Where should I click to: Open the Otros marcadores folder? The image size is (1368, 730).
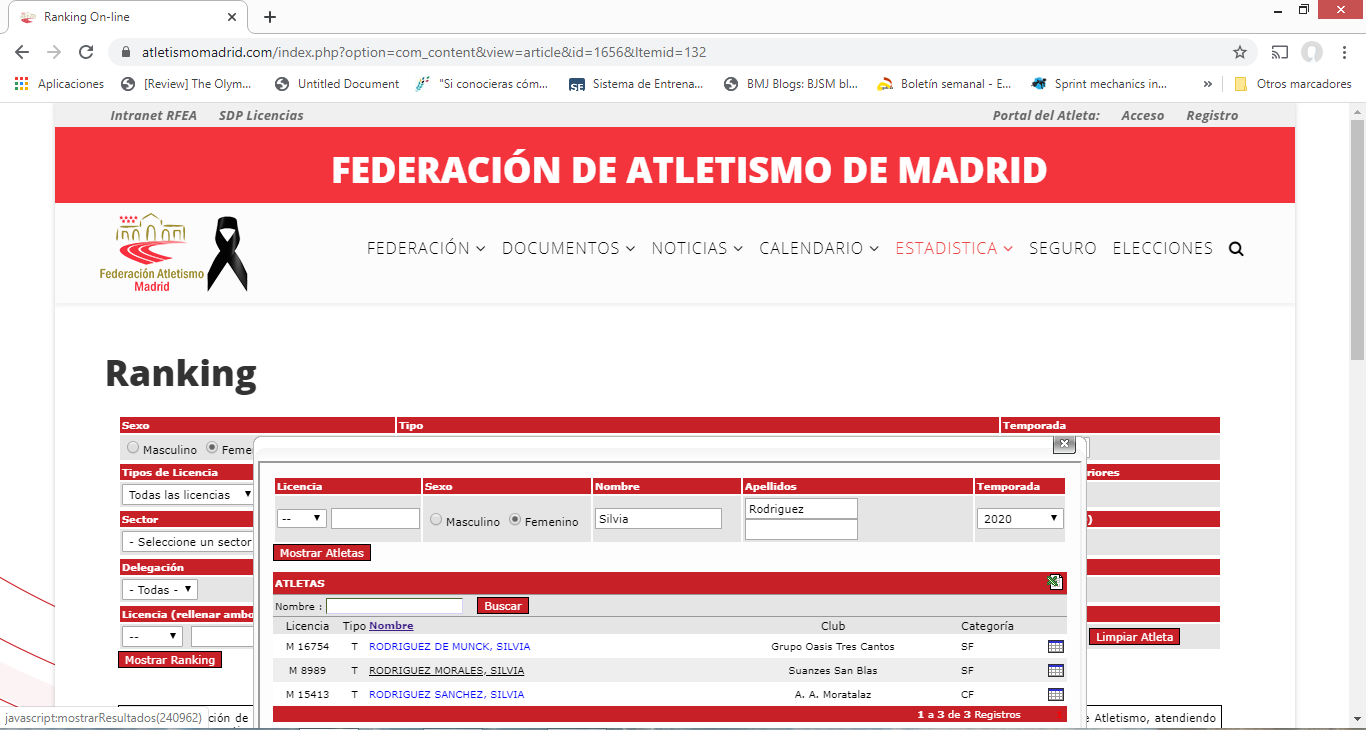(x=1293, y=84)
